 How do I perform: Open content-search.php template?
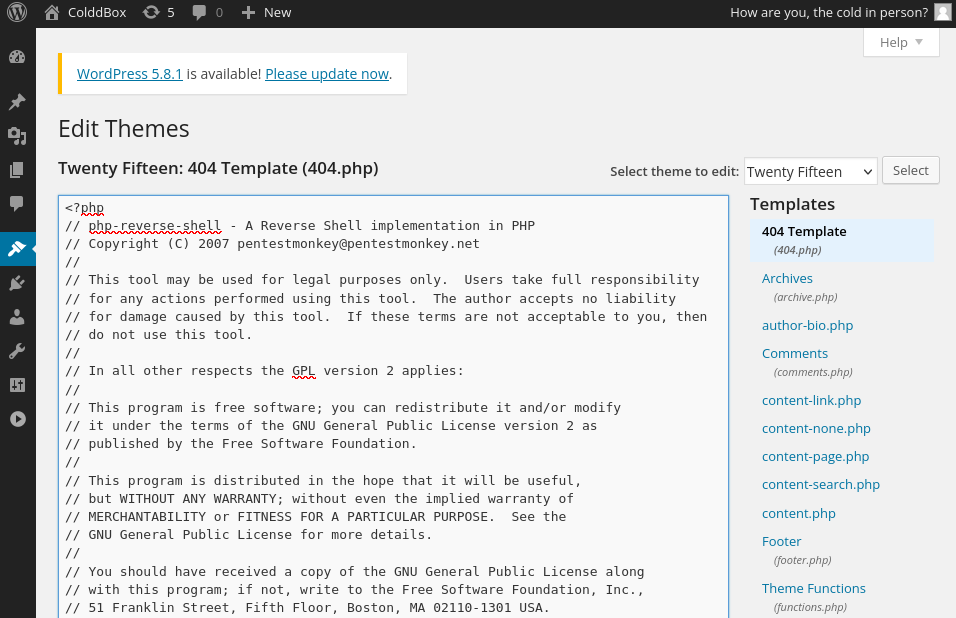pyautogui.click(x=821, y=485)
